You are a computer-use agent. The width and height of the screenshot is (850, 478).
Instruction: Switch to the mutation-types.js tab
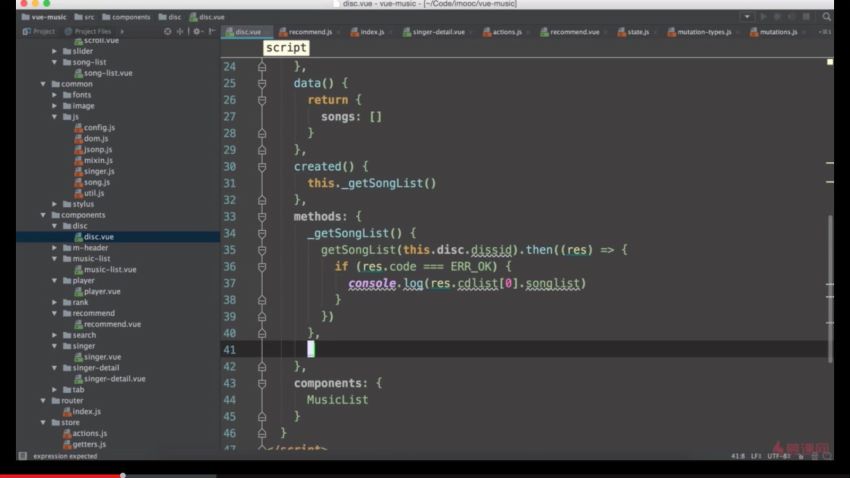click(699, 32)
